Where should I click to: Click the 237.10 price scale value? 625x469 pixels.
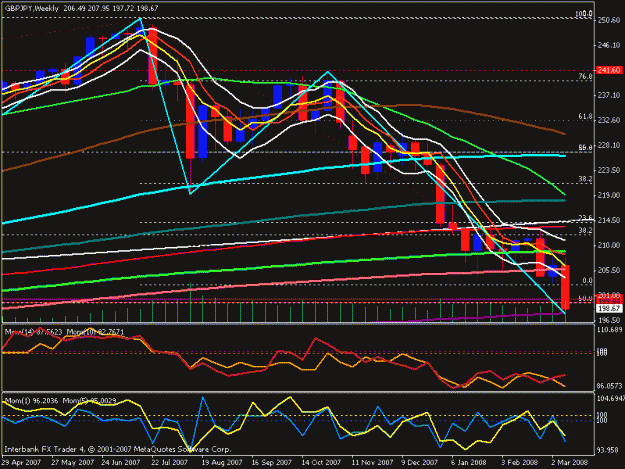tap(609, 95)
